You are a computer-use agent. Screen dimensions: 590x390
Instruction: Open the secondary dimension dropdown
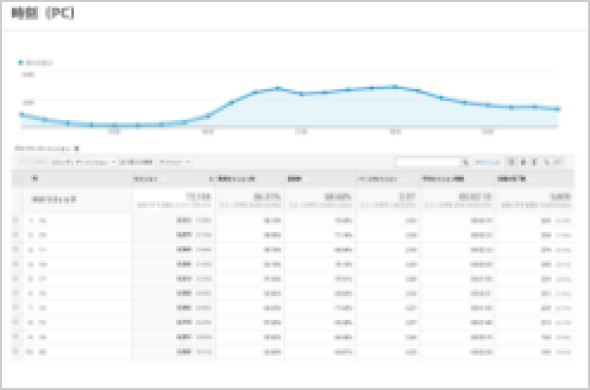click(83, 162)
